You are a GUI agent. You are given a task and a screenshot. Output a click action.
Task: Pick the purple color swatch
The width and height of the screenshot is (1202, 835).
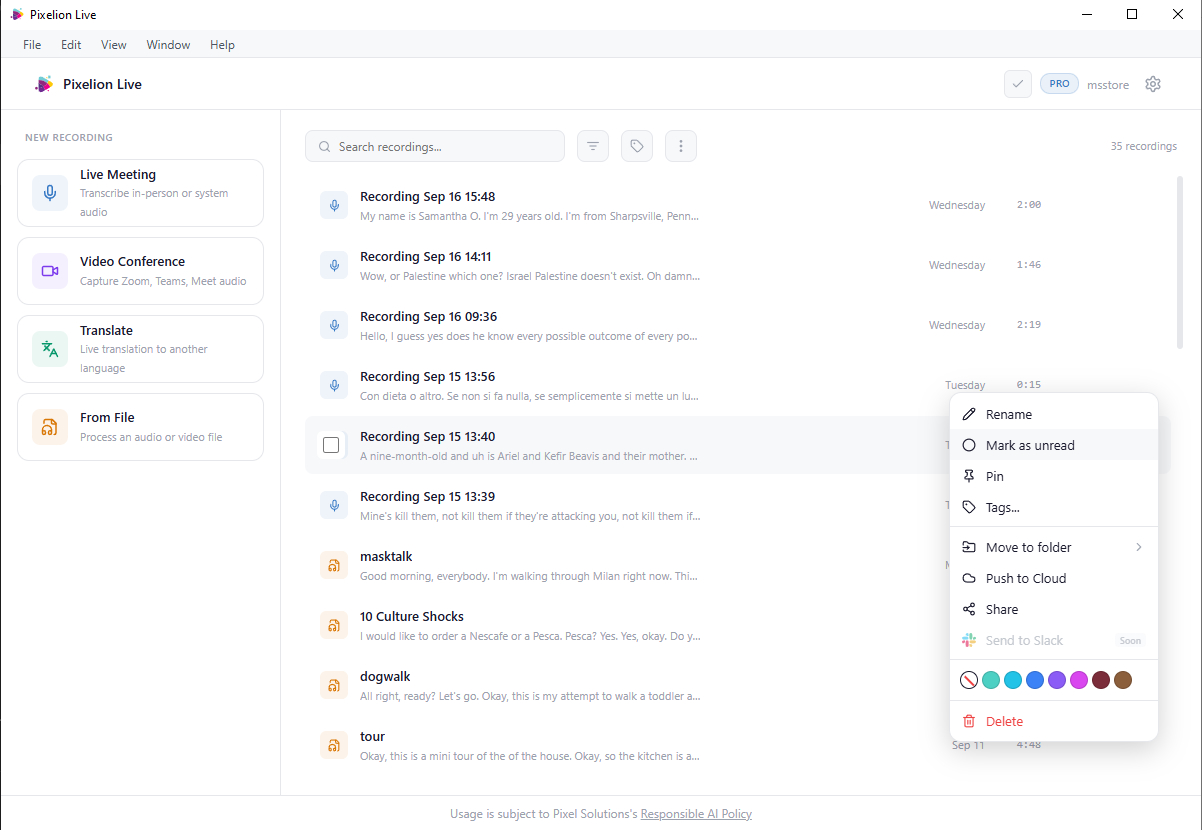pos(1057,680)
